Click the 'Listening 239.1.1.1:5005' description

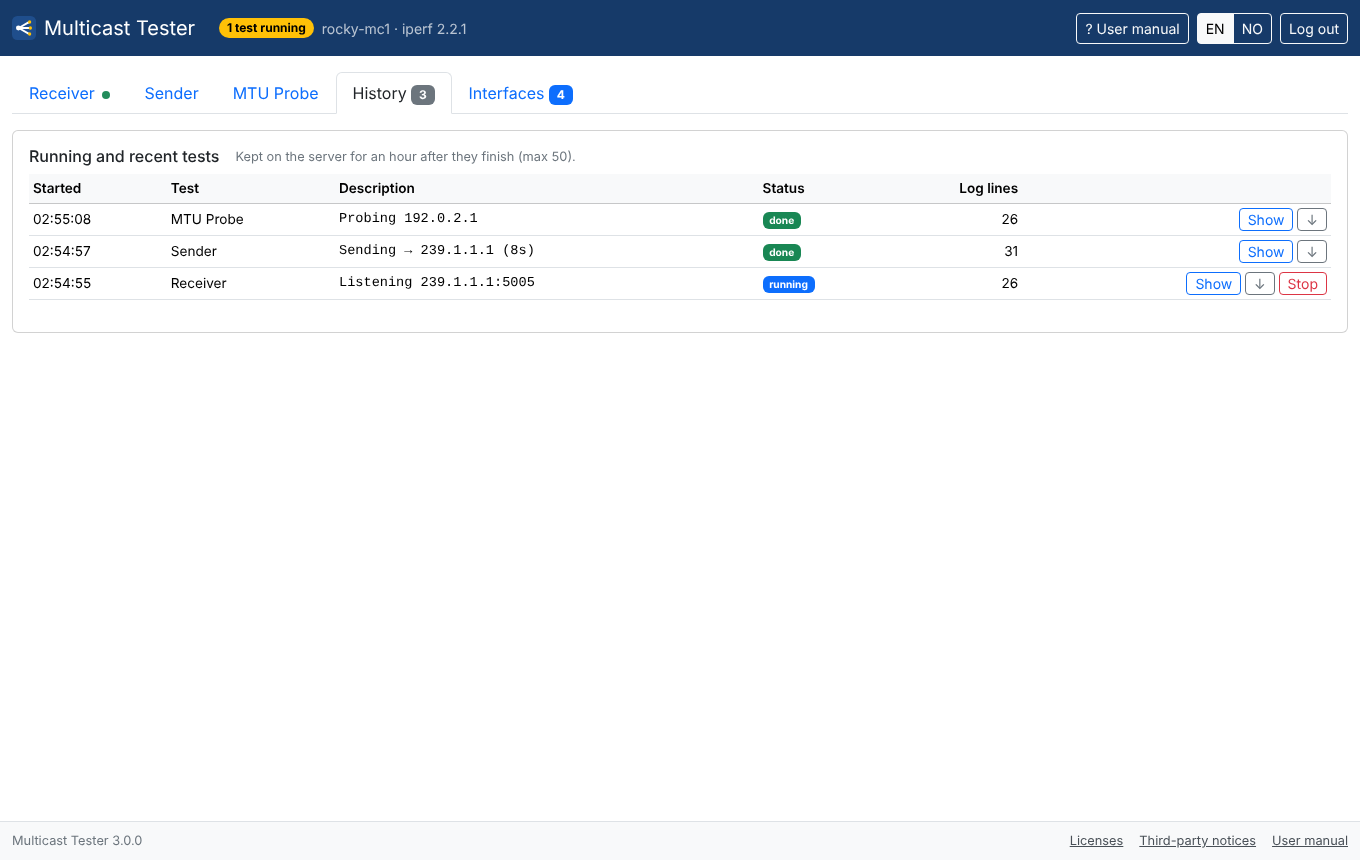437,282
